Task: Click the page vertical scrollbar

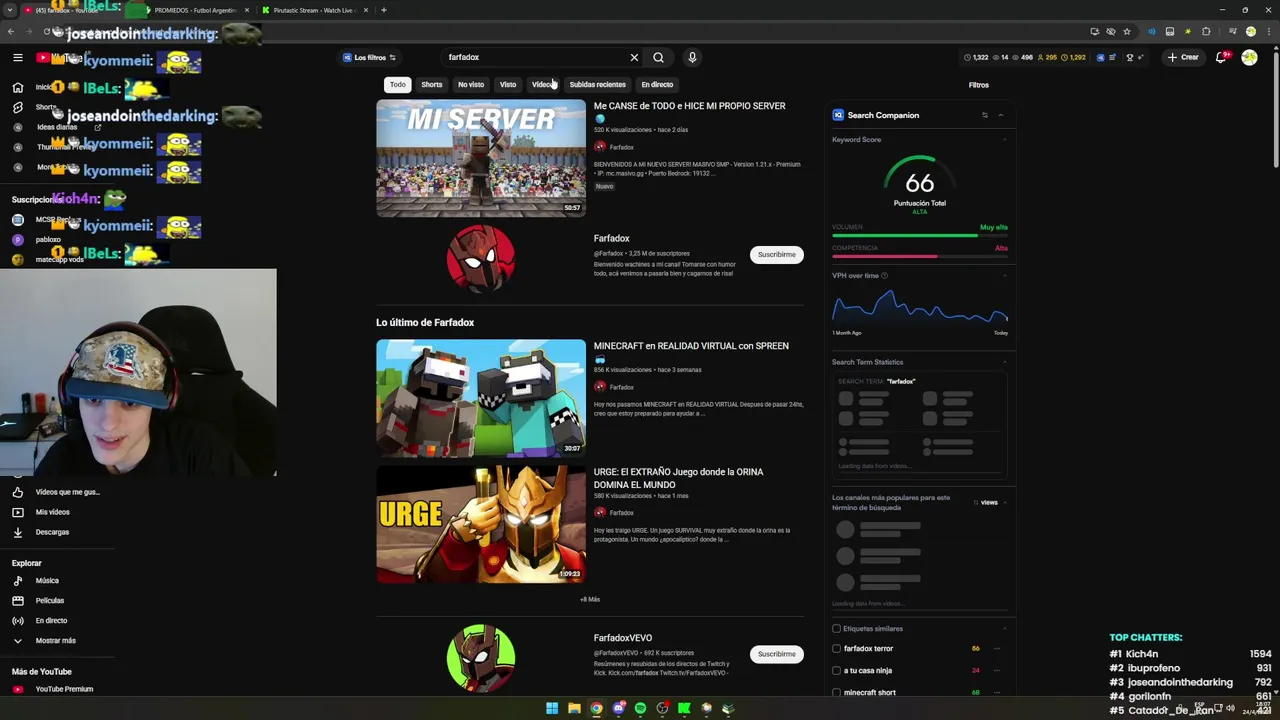Action: [1275, 110]
